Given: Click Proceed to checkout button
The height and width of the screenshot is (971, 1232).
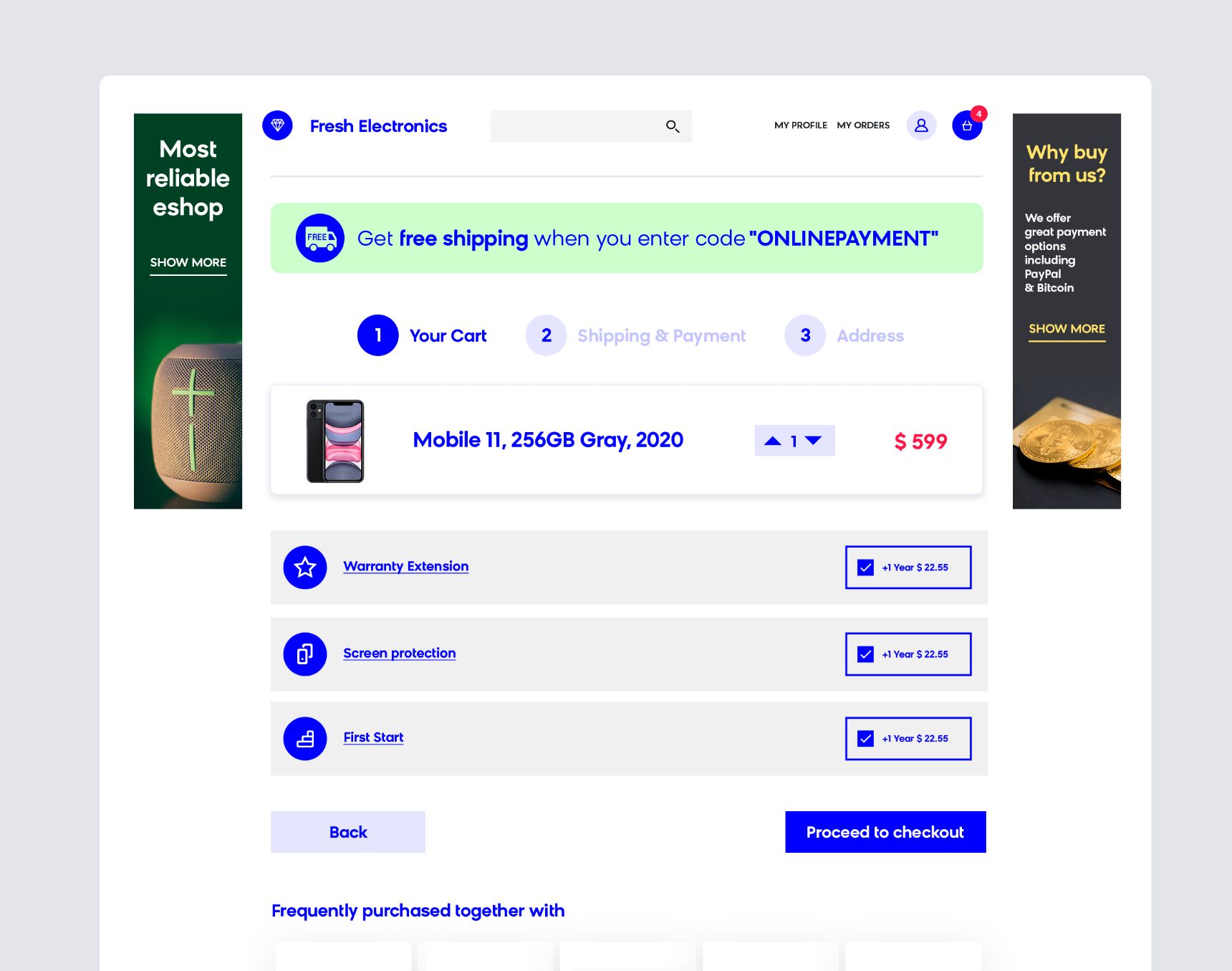Looking at the screenshot, I should (x=885, y=832).
